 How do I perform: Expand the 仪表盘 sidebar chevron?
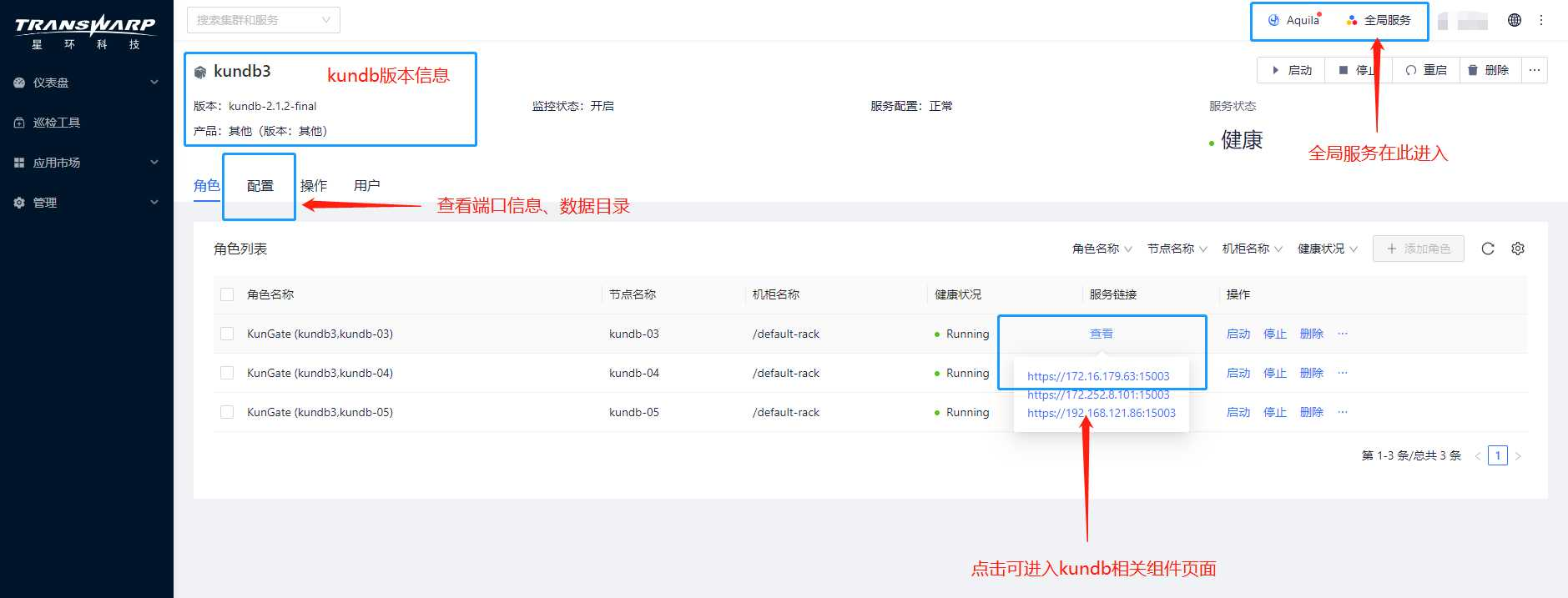[x=154, y=82]
